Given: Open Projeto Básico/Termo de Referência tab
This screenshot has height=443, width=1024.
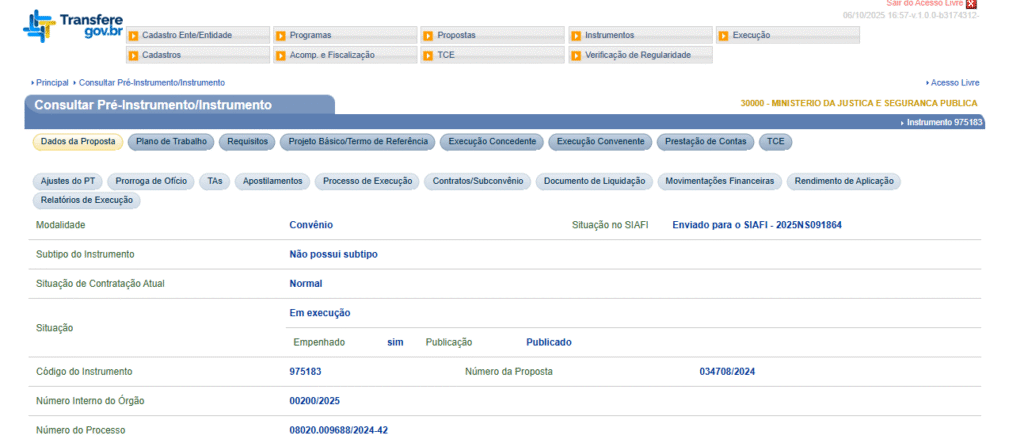Looking at the screenshot, I should (x=357, y=142).
